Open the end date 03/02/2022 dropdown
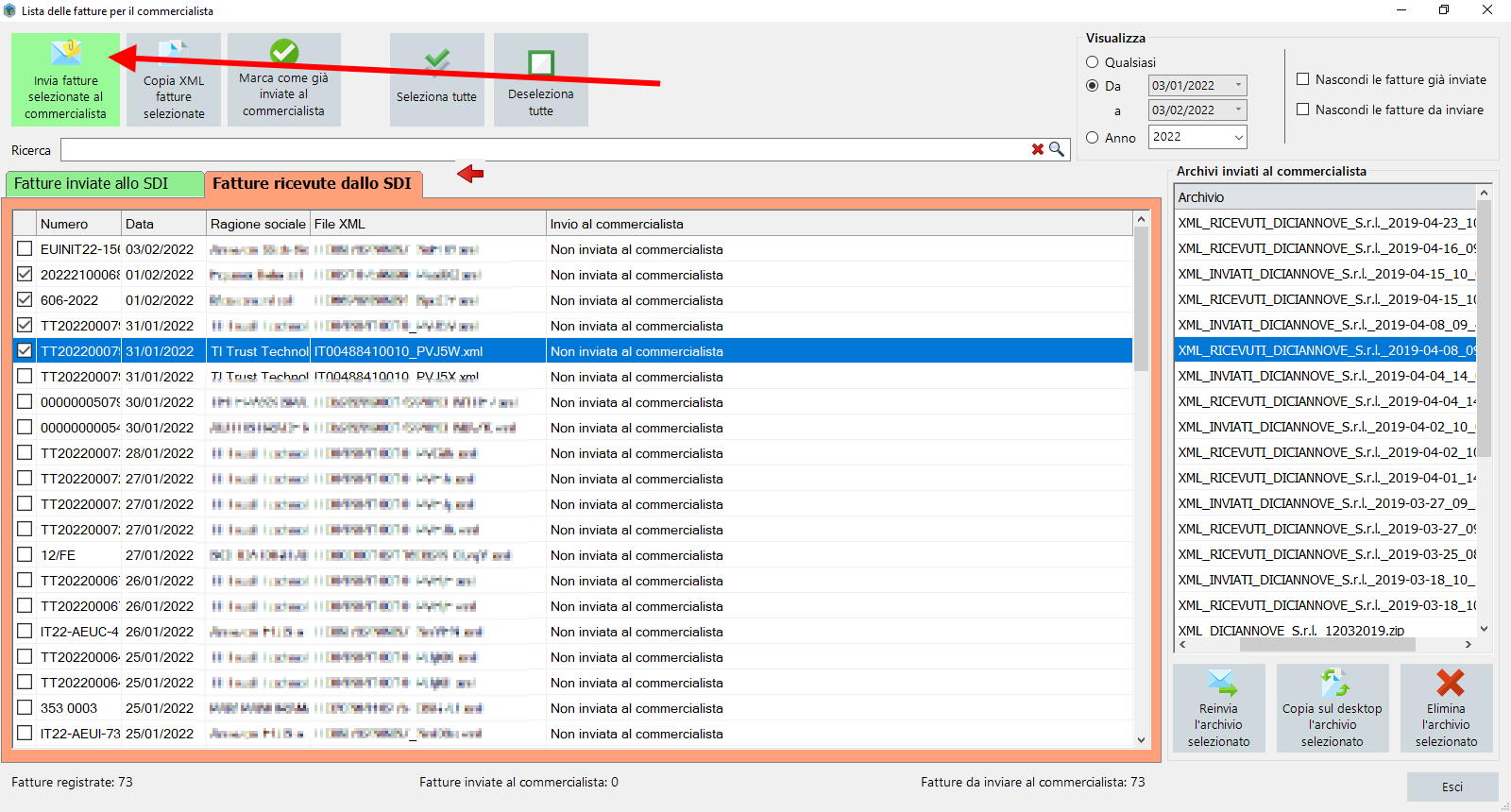Screen dimensions: 1511x812 pos(1238,110)
